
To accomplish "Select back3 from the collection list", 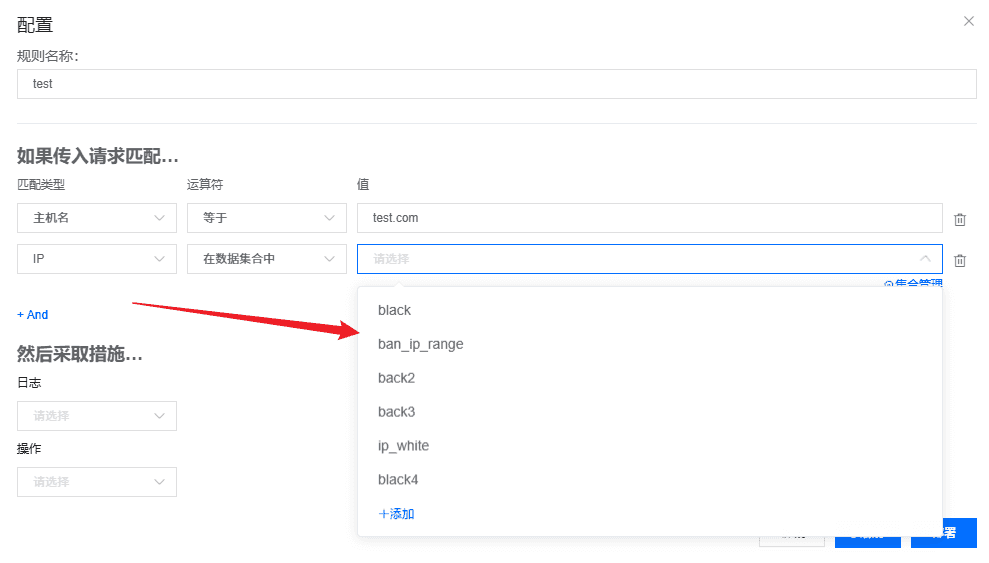I will click(396, 412).
